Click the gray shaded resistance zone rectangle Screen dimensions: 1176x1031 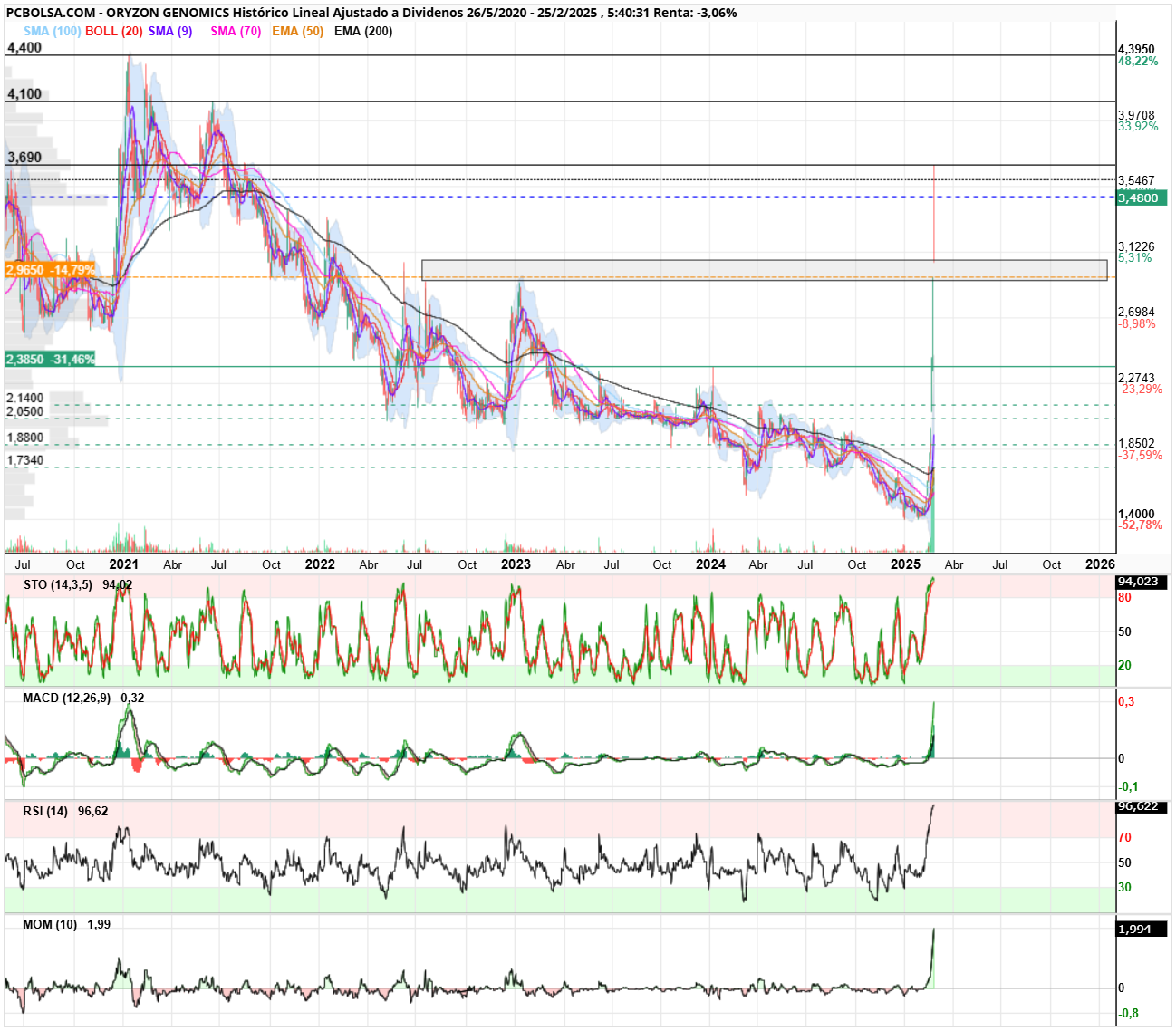coord(764,270)
